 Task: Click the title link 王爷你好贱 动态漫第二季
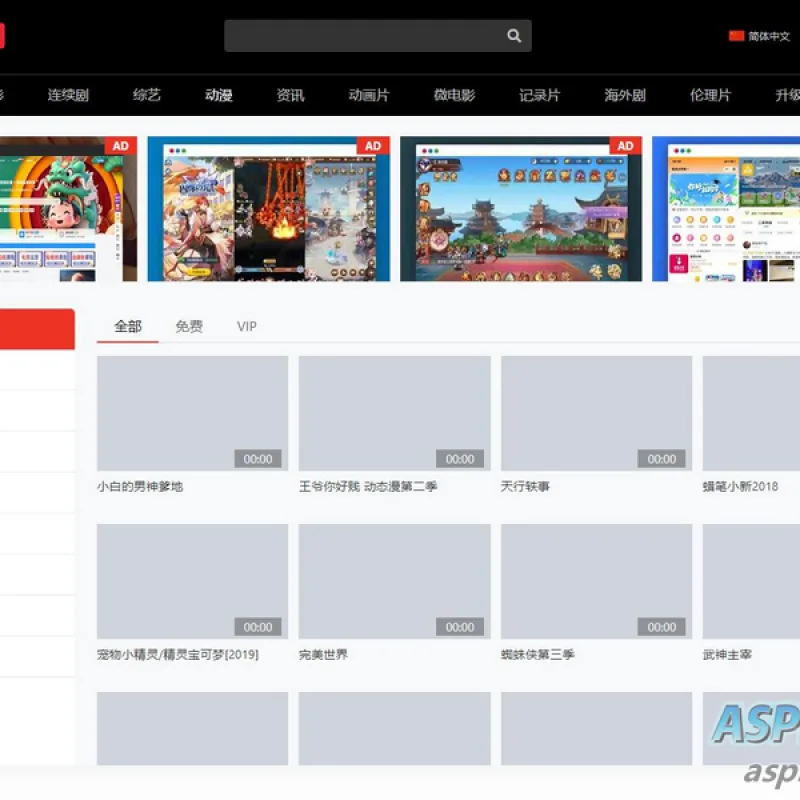pos(368,486)
